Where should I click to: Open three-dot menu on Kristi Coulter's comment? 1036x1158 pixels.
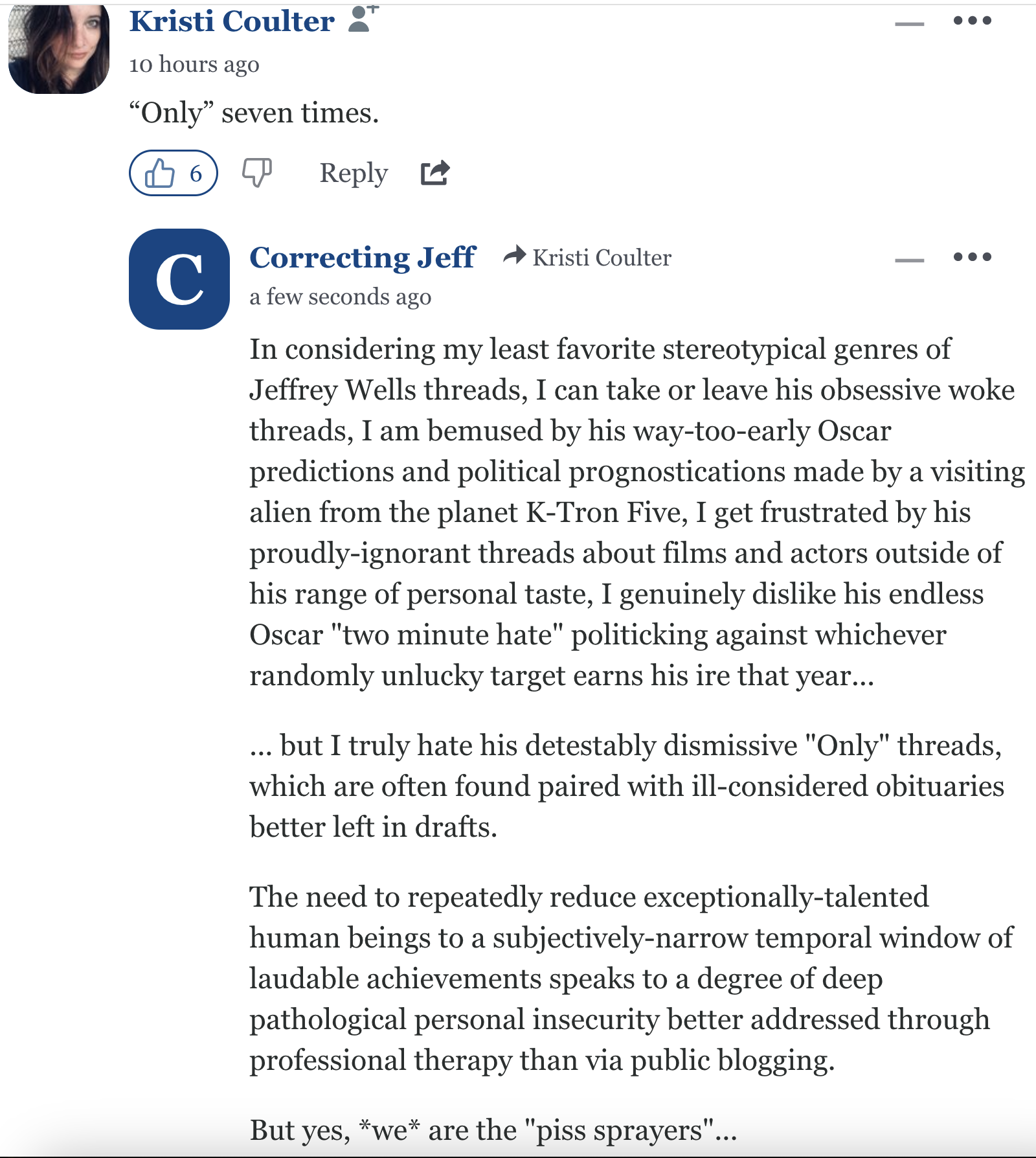[972, 21]
